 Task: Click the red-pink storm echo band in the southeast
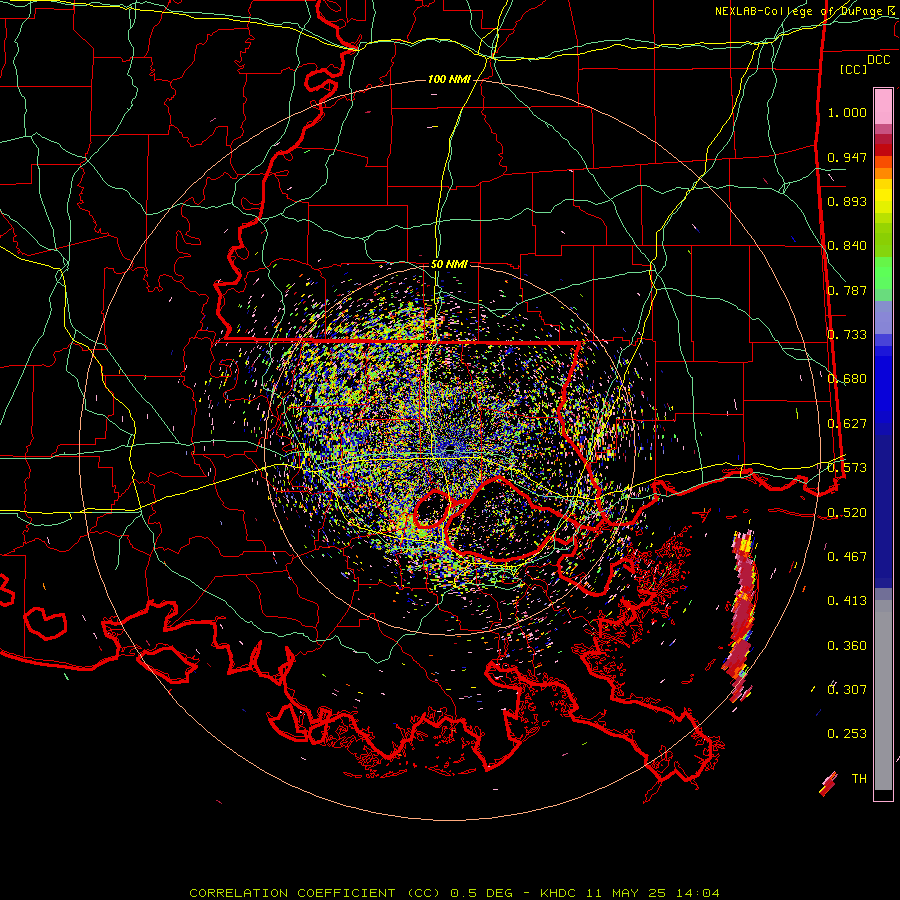point(742,617)
